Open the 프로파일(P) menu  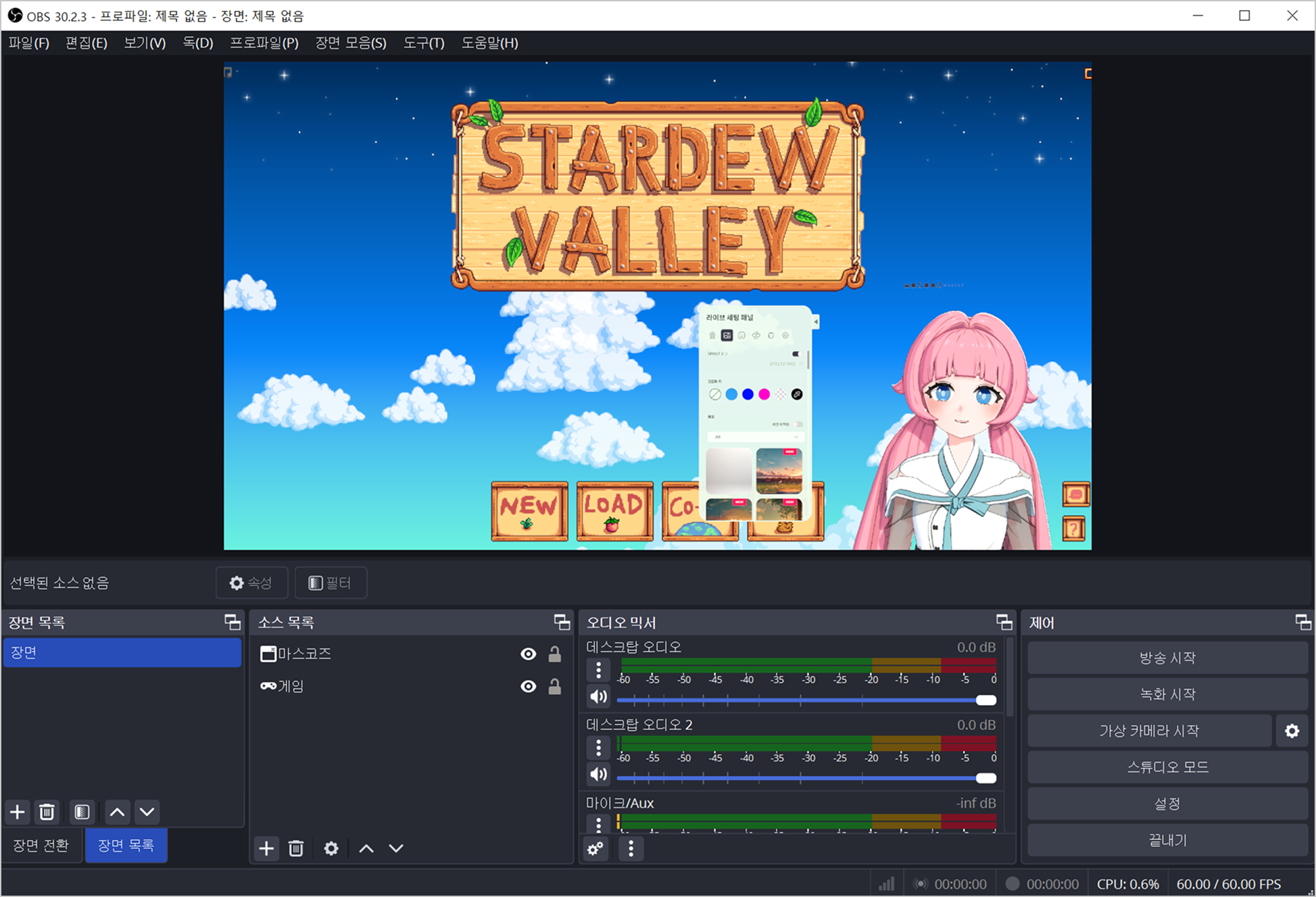coord(264,43)
